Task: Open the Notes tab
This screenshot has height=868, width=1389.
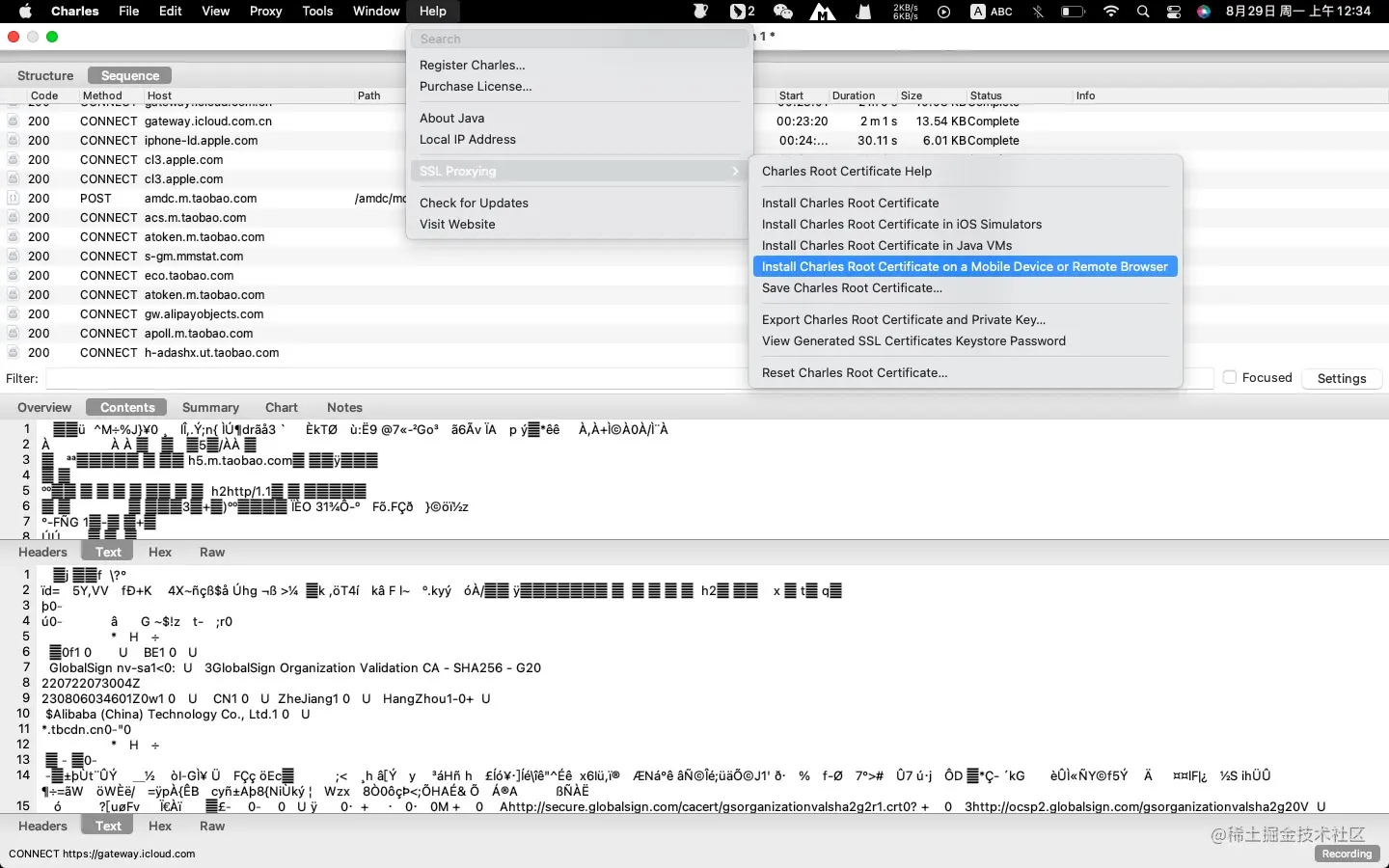Action: point(344,407)
